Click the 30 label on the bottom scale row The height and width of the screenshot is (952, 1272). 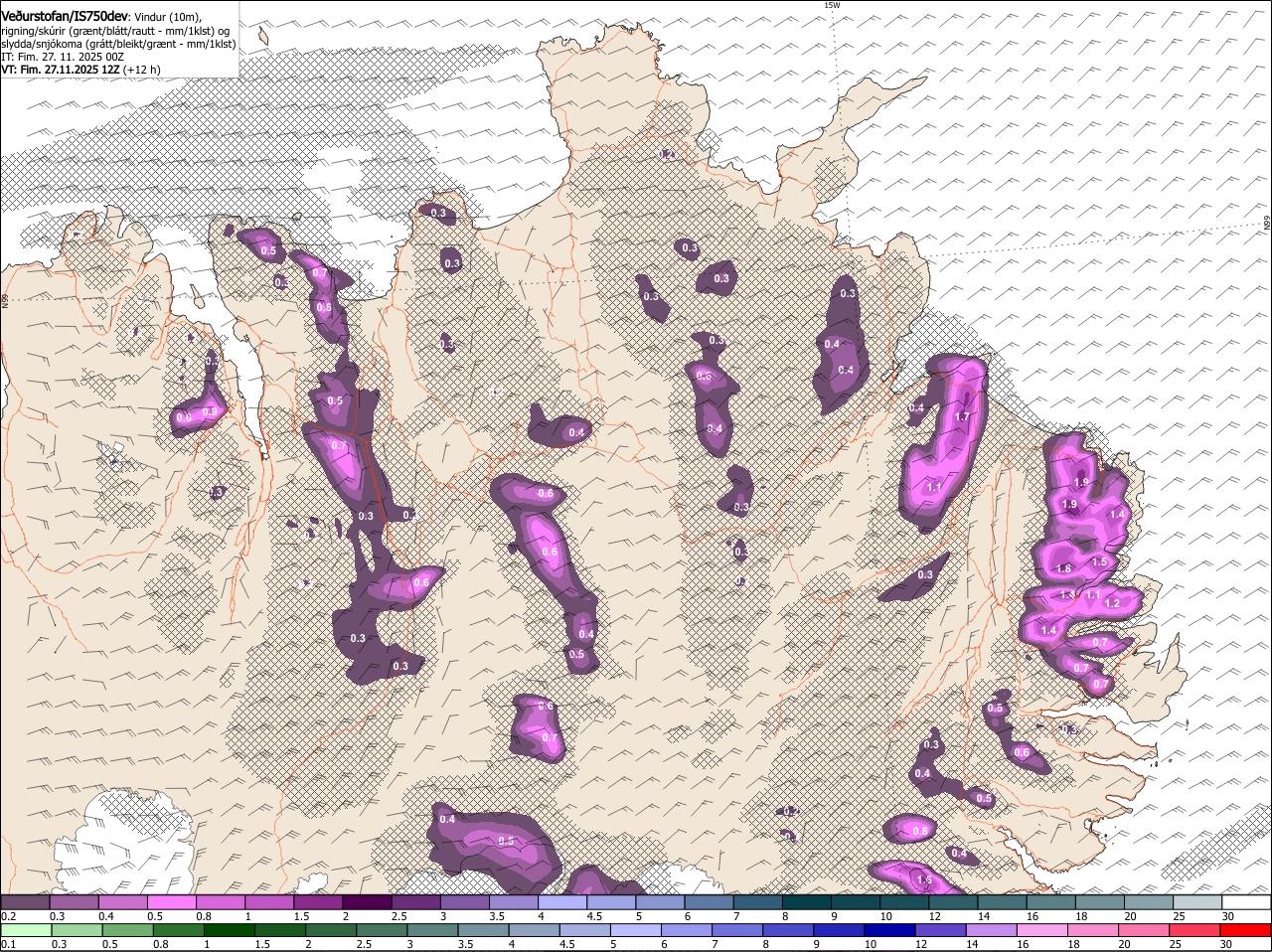tap(1228, 944)
